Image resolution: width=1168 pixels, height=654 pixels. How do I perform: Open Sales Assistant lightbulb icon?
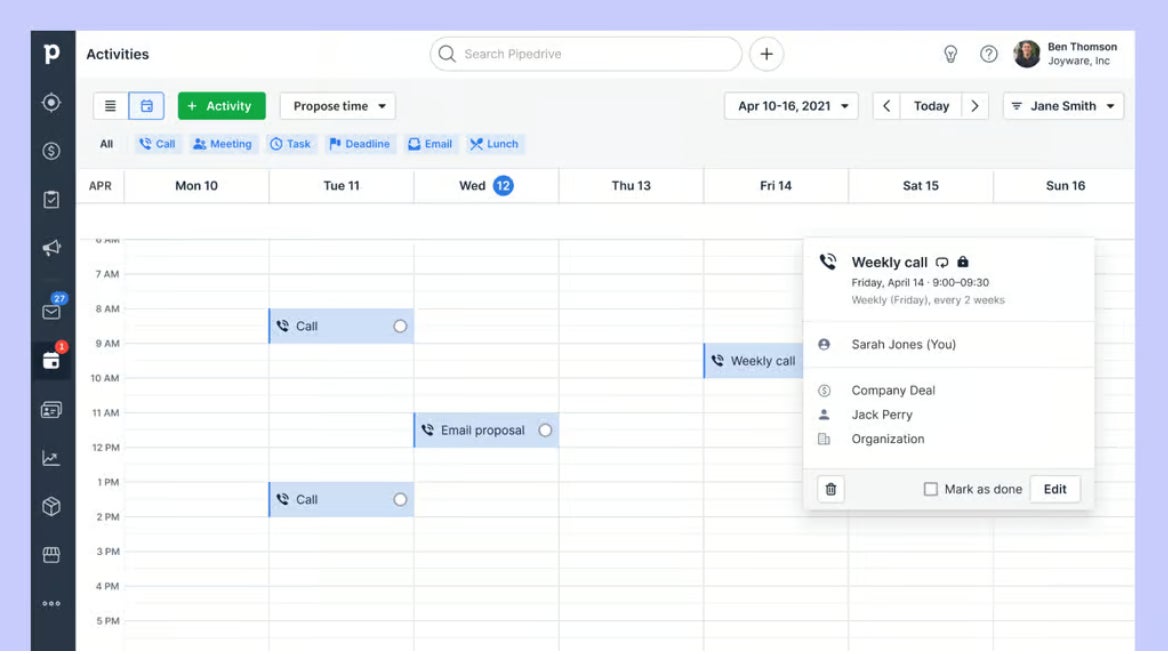click(950, 54)
